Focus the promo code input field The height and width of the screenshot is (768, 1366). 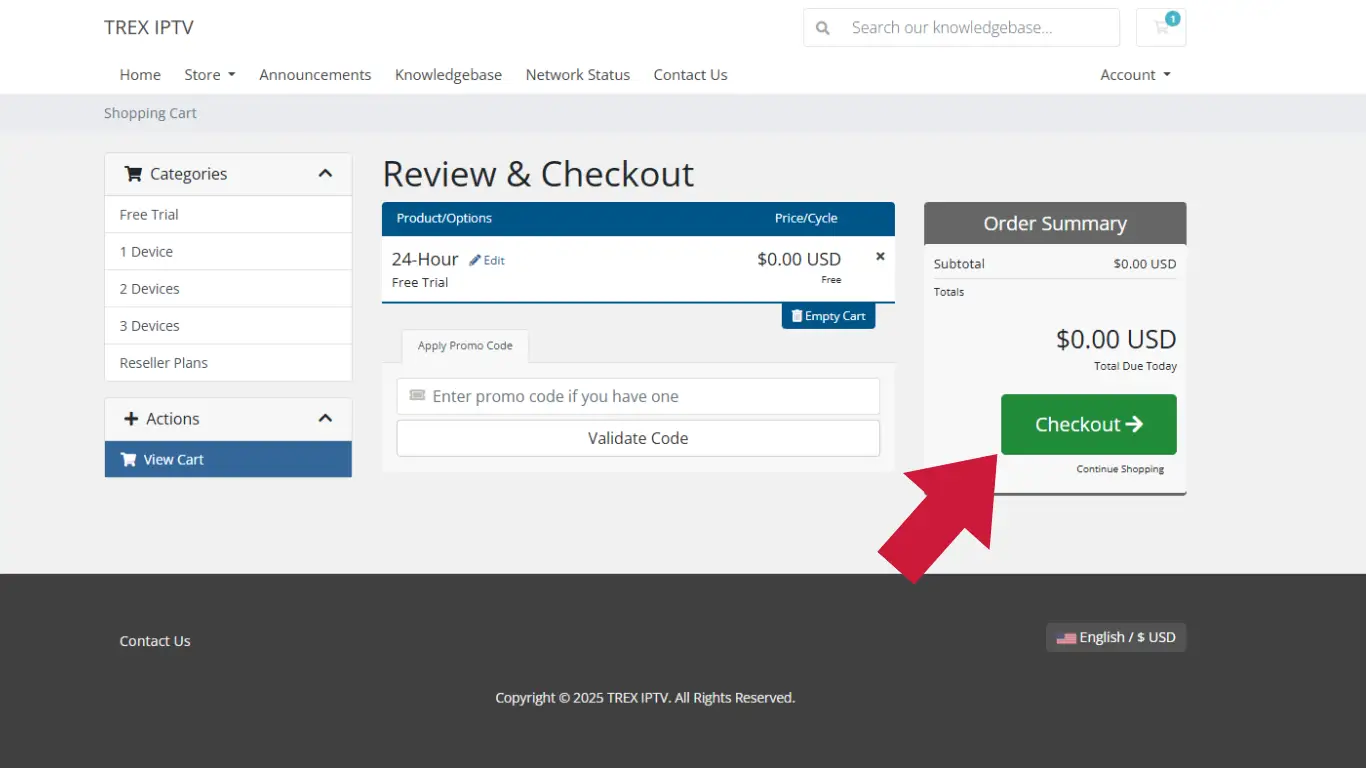[638, 396]
